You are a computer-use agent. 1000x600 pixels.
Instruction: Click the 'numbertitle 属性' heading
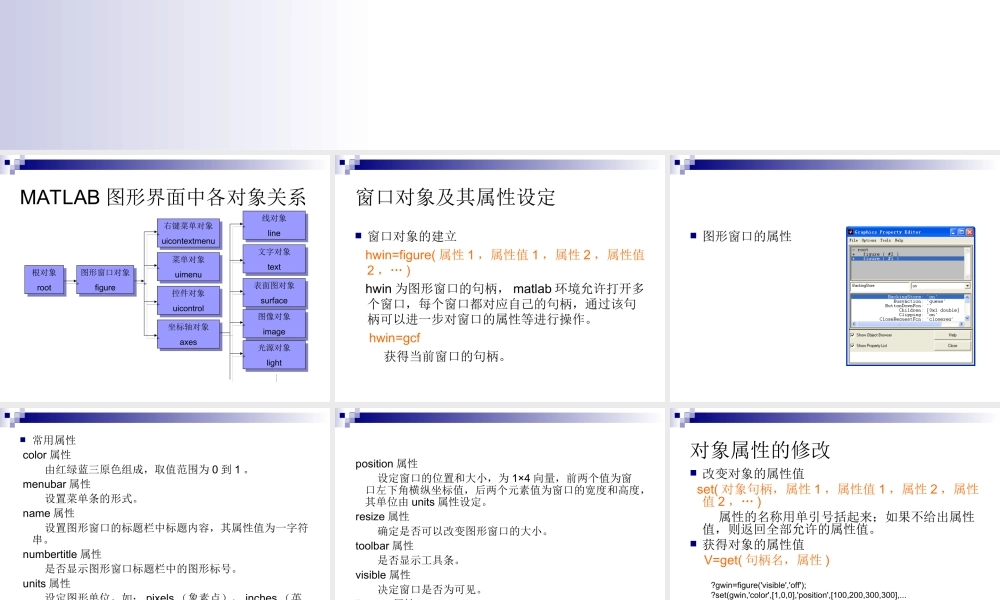coord(62,554)
